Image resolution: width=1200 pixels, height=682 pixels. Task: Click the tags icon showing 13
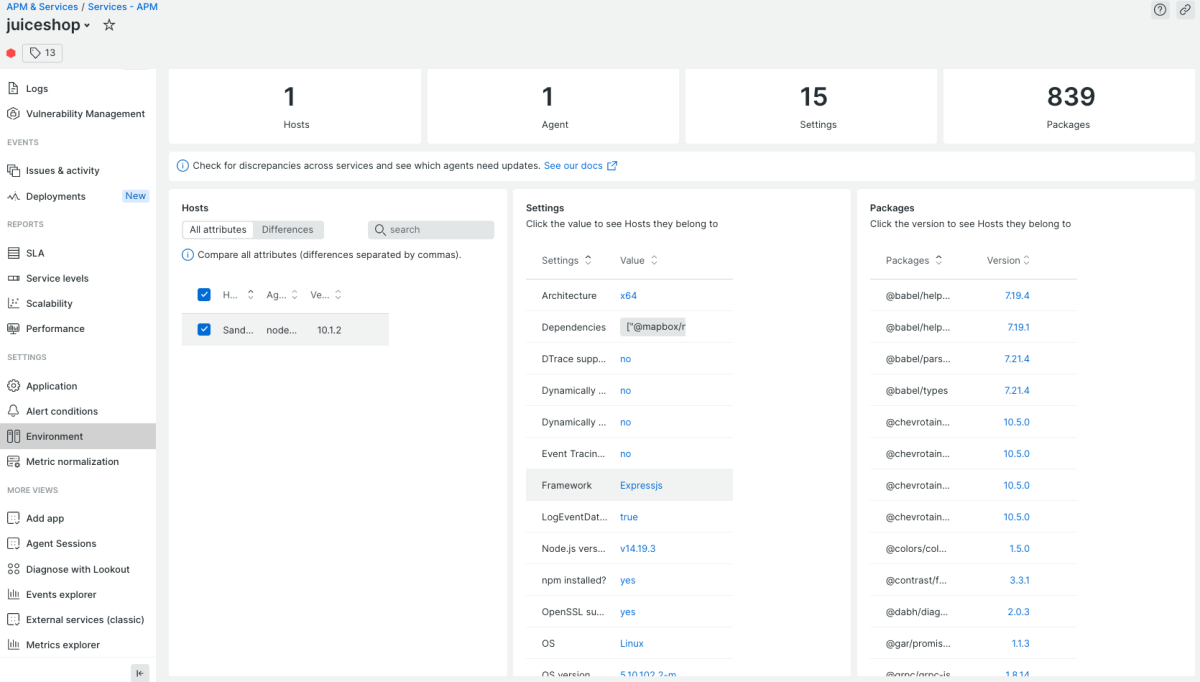pyautogui.click(x=43, y=53)
